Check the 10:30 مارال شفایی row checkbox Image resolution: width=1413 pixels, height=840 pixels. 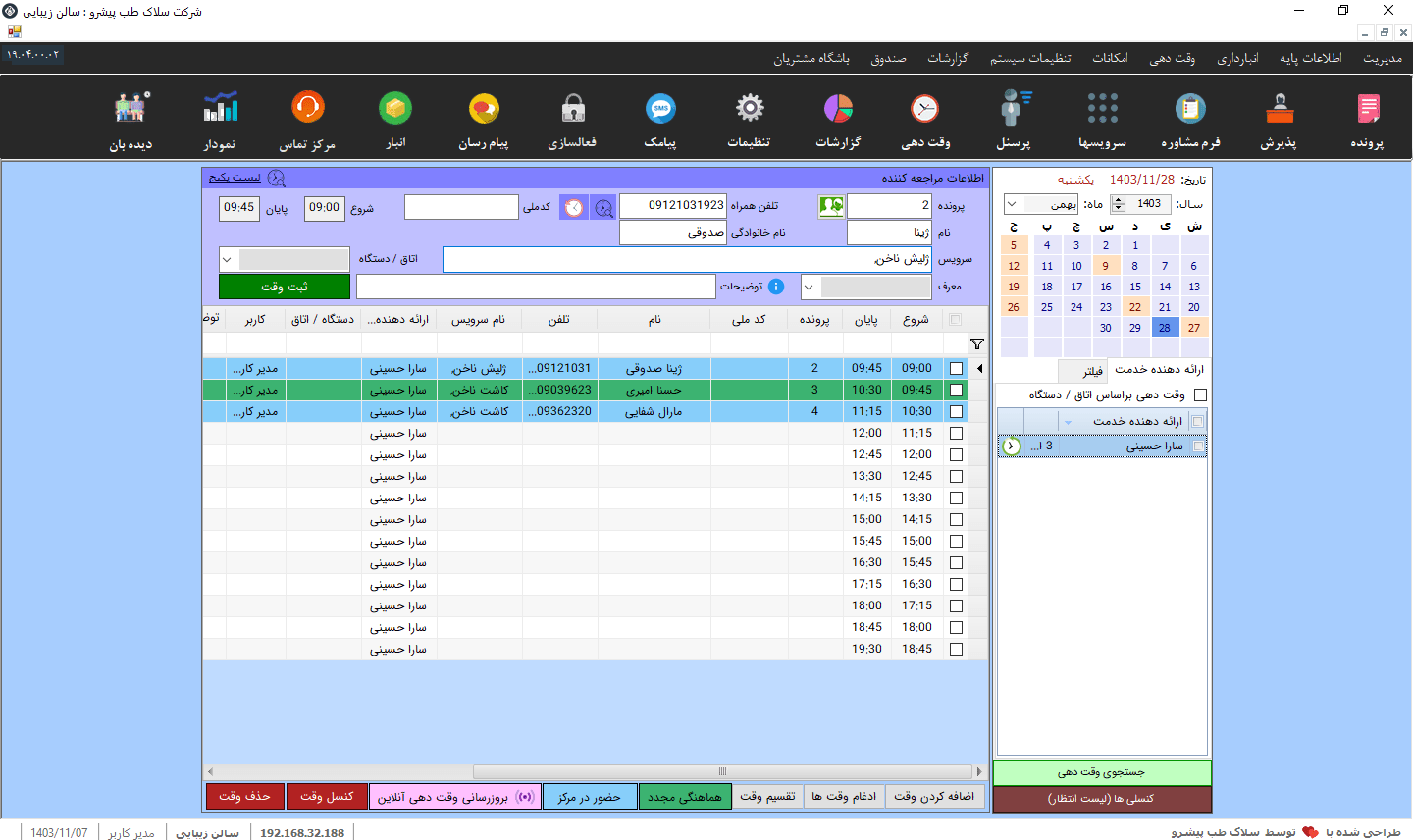click(957, 412)
